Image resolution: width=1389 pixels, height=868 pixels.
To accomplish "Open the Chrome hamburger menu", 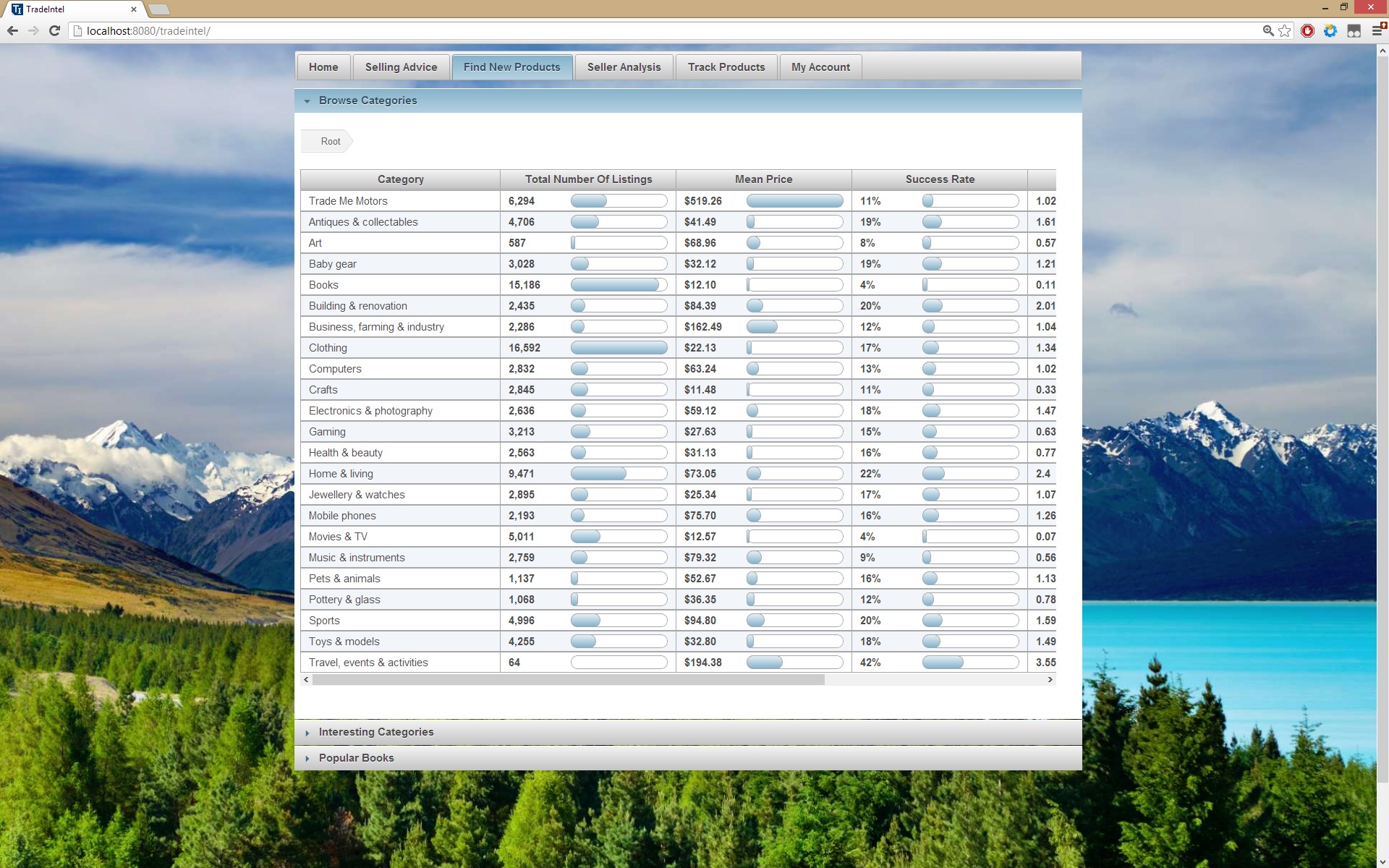I will tap(1378, 30).
